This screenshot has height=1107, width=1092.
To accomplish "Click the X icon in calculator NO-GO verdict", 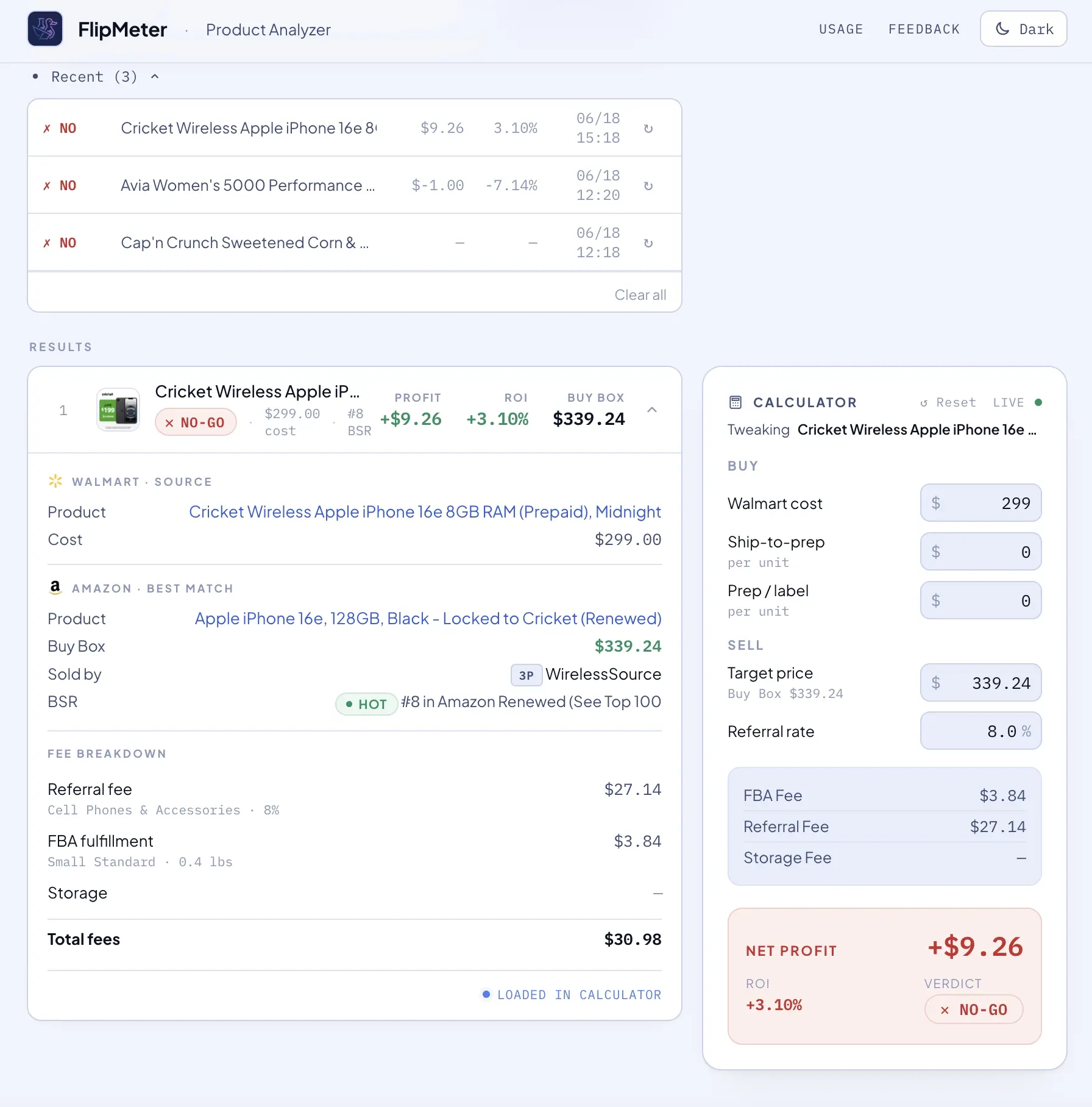I will click(x=945, y=1010).
